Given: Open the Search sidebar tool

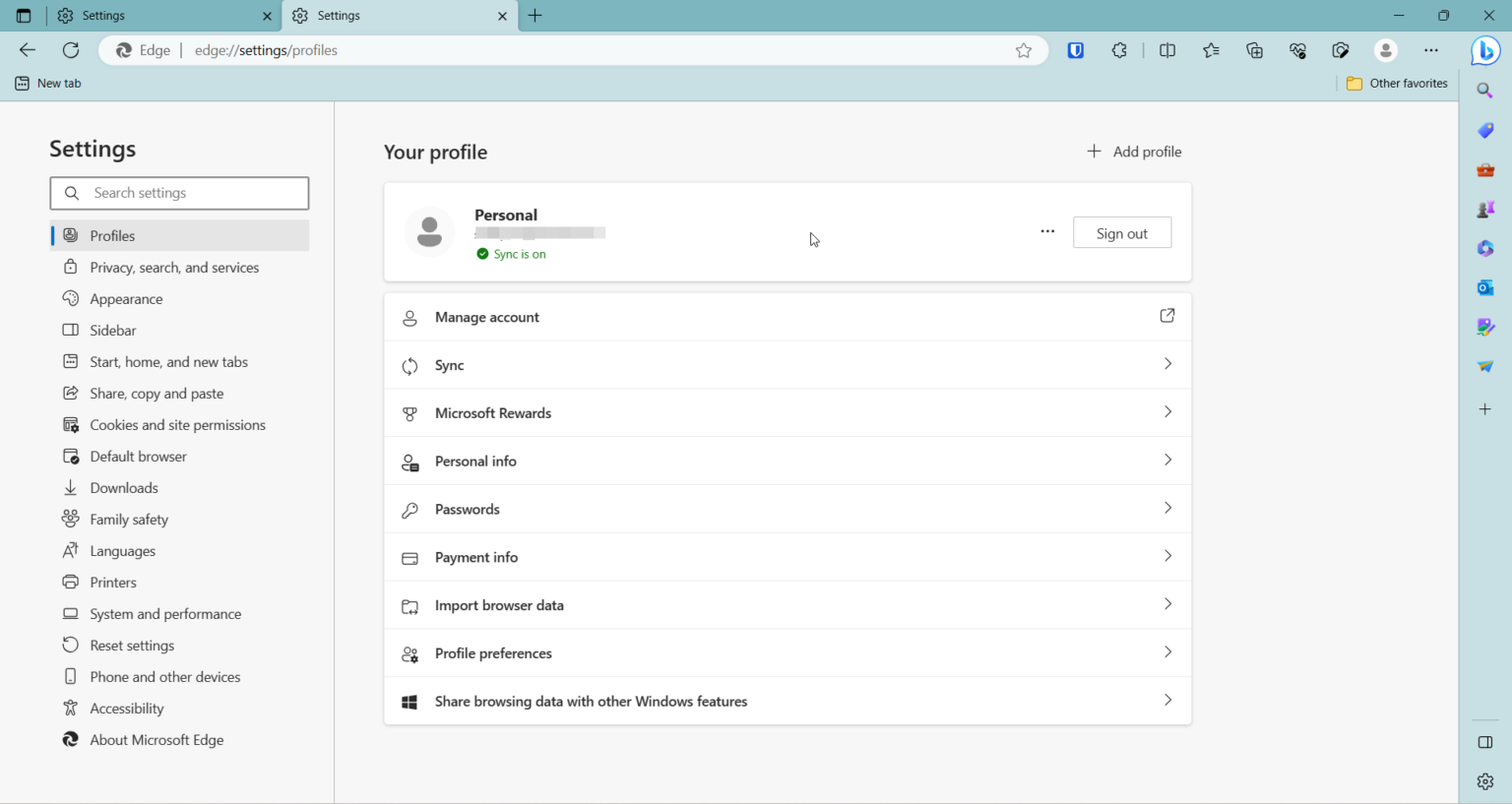Looking at the screenshot, I should tap(1485, 90).
